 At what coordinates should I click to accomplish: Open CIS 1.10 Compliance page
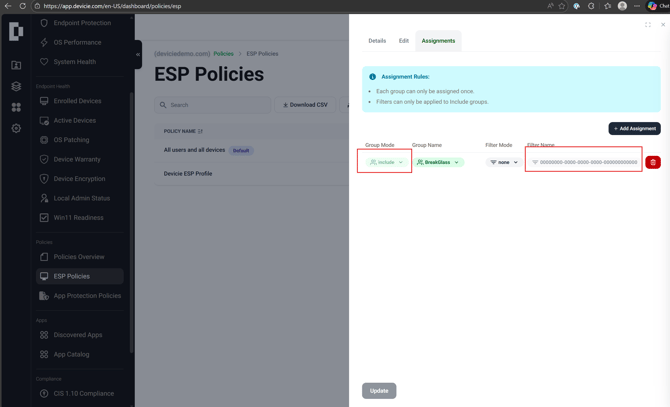click(x=79, y=393)
